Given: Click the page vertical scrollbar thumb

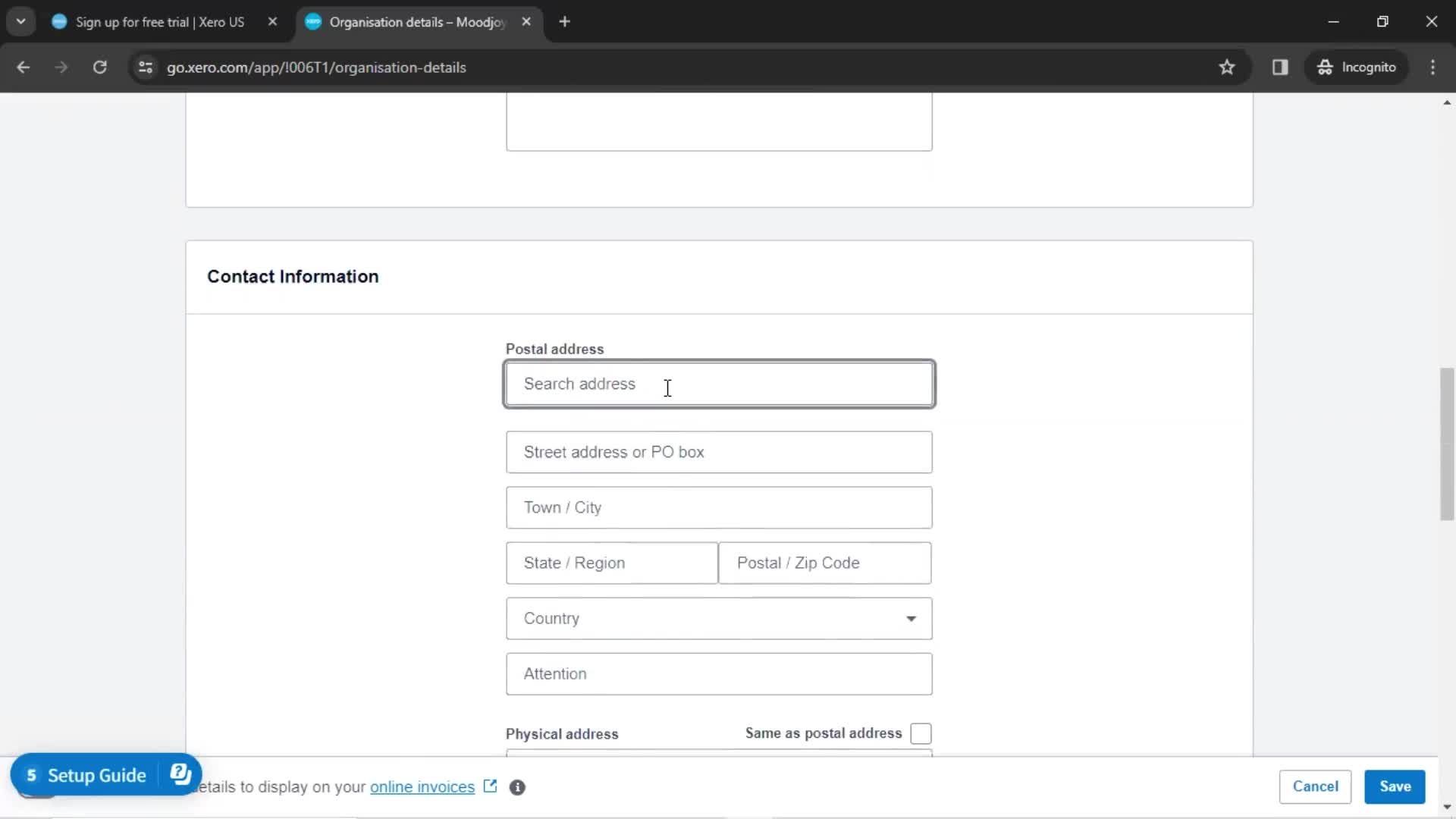Looking at the screenshot, I should point(1447,444).
